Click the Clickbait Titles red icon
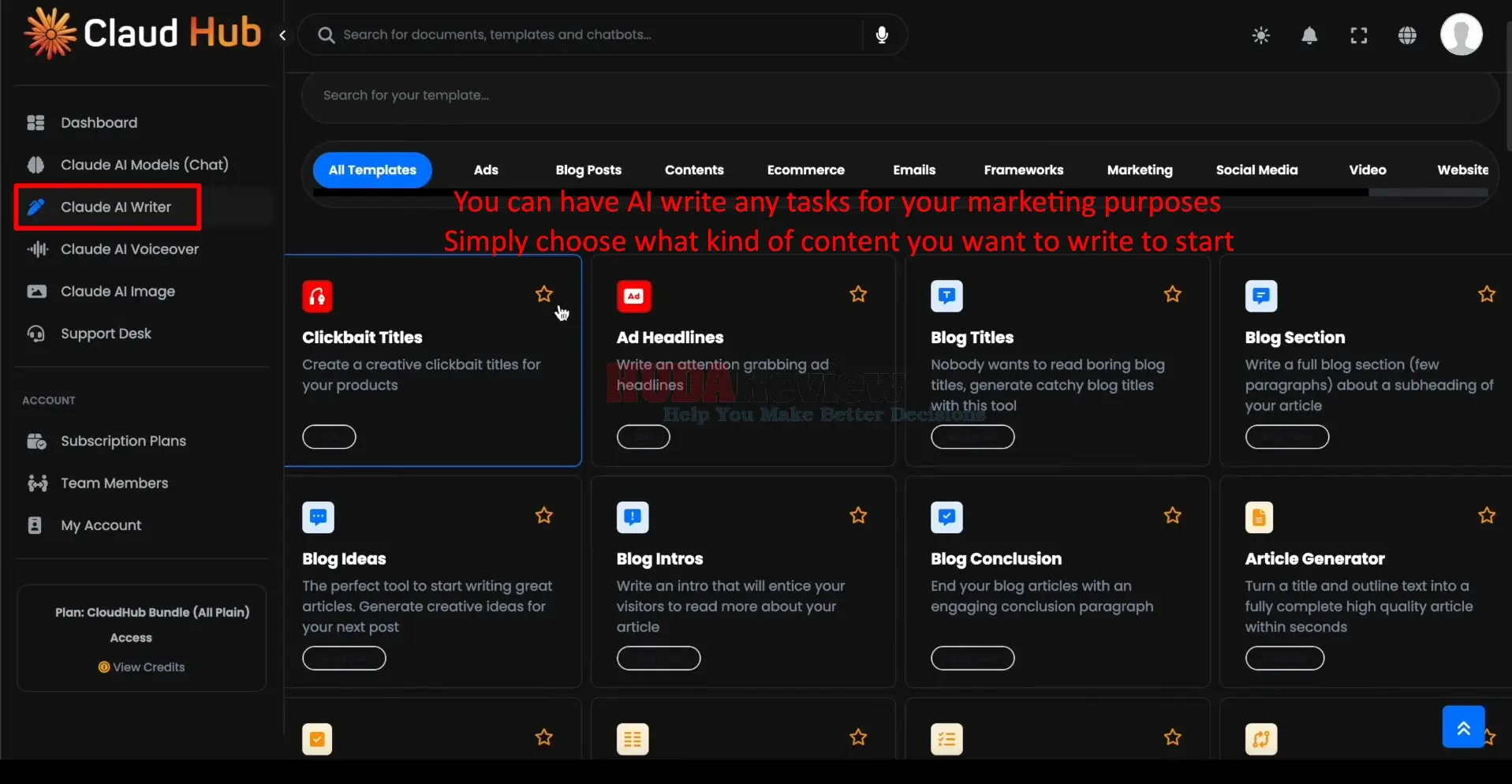Image resolution: width=1512 pixels, height=784 pixels. tap(317, 297)
